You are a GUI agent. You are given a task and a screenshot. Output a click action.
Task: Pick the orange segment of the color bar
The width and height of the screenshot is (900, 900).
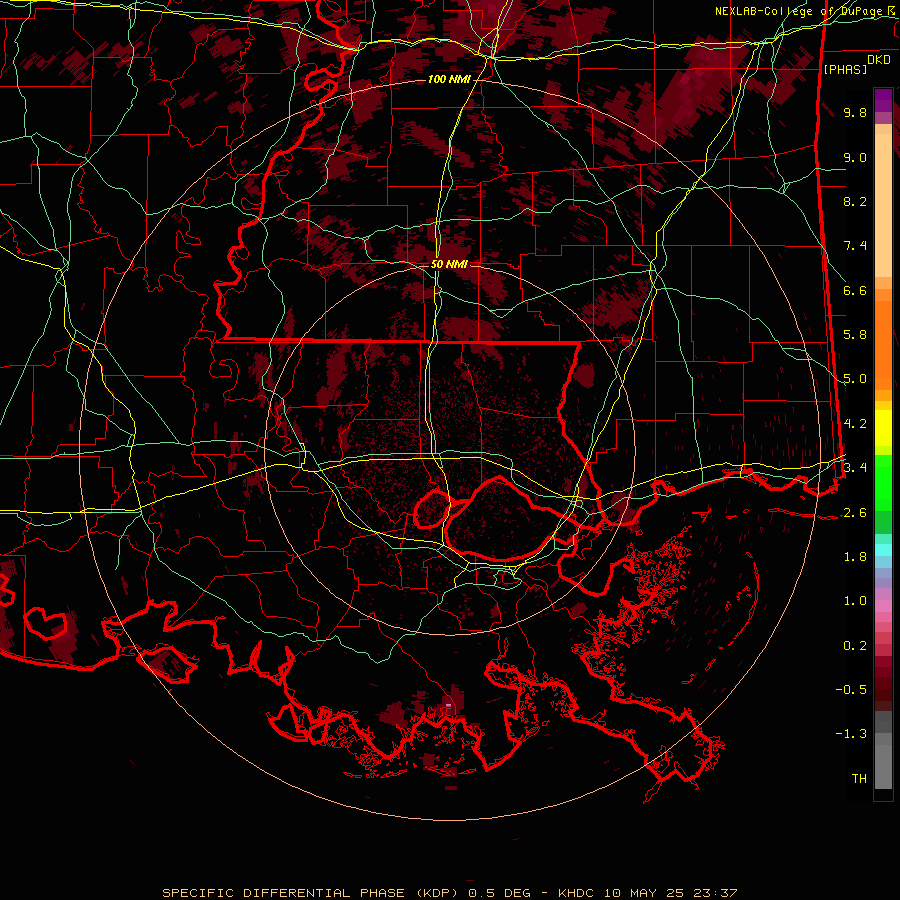pos(883,345)
